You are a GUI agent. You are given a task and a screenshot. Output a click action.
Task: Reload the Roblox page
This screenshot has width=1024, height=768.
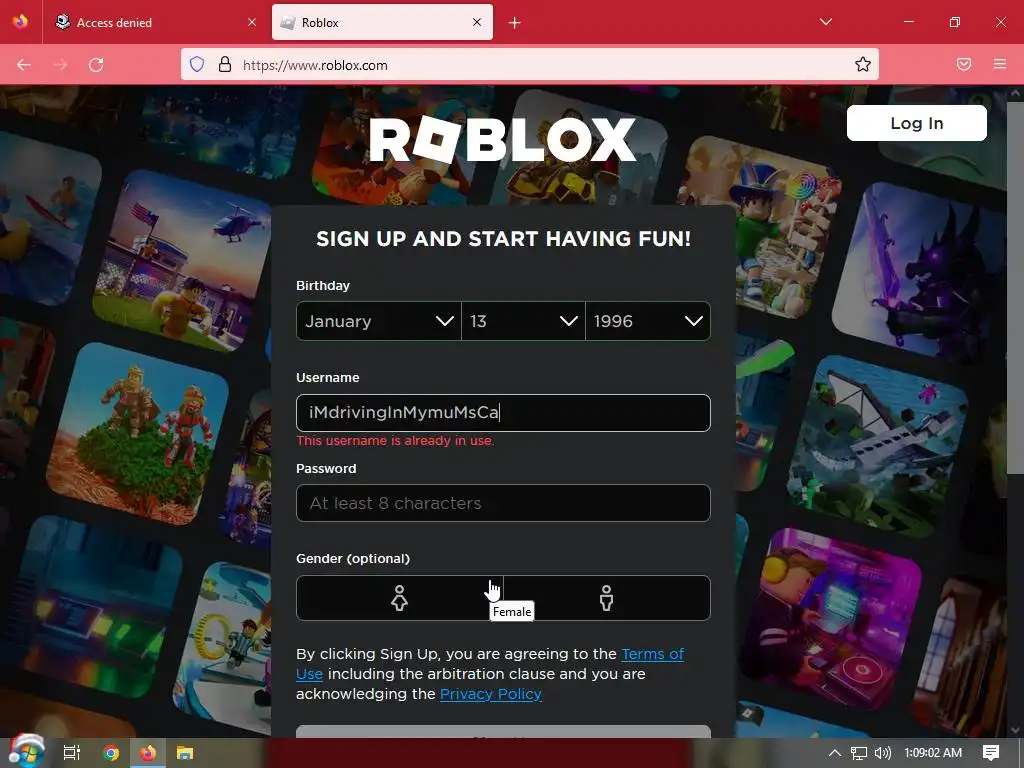click(96, 65)
